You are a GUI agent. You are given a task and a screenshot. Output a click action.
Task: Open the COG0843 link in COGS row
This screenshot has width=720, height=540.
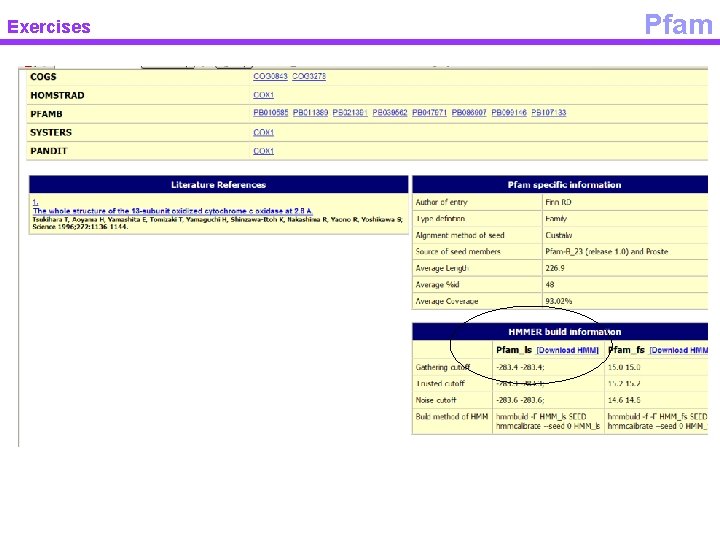[x=270, y=76]
